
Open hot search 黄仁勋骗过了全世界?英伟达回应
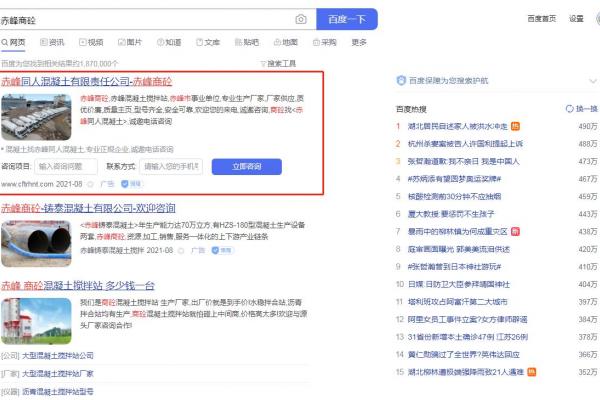pyautogui.click(x=463, y=355)
